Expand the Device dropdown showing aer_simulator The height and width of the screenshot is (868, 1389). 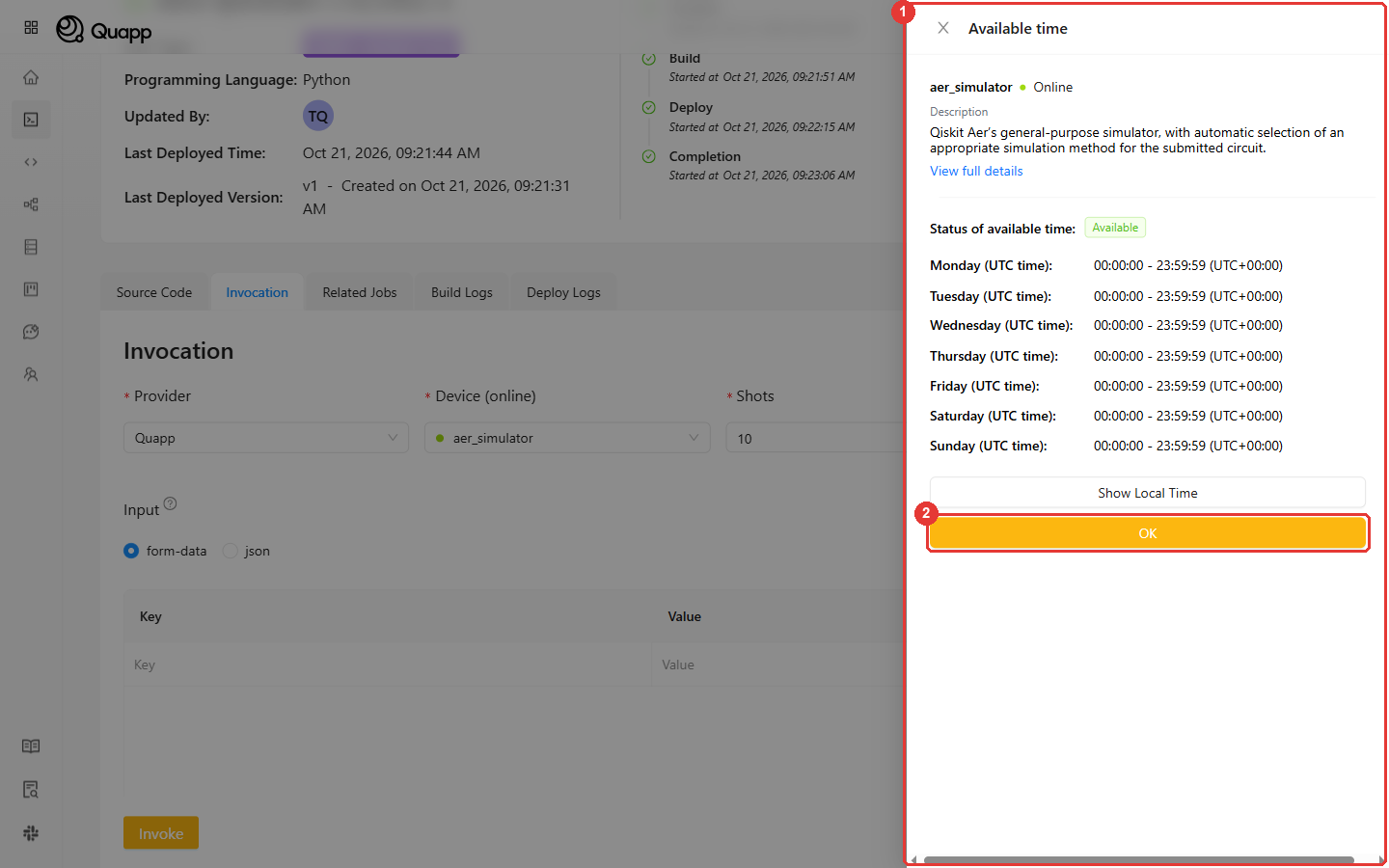tap(567, 438)
